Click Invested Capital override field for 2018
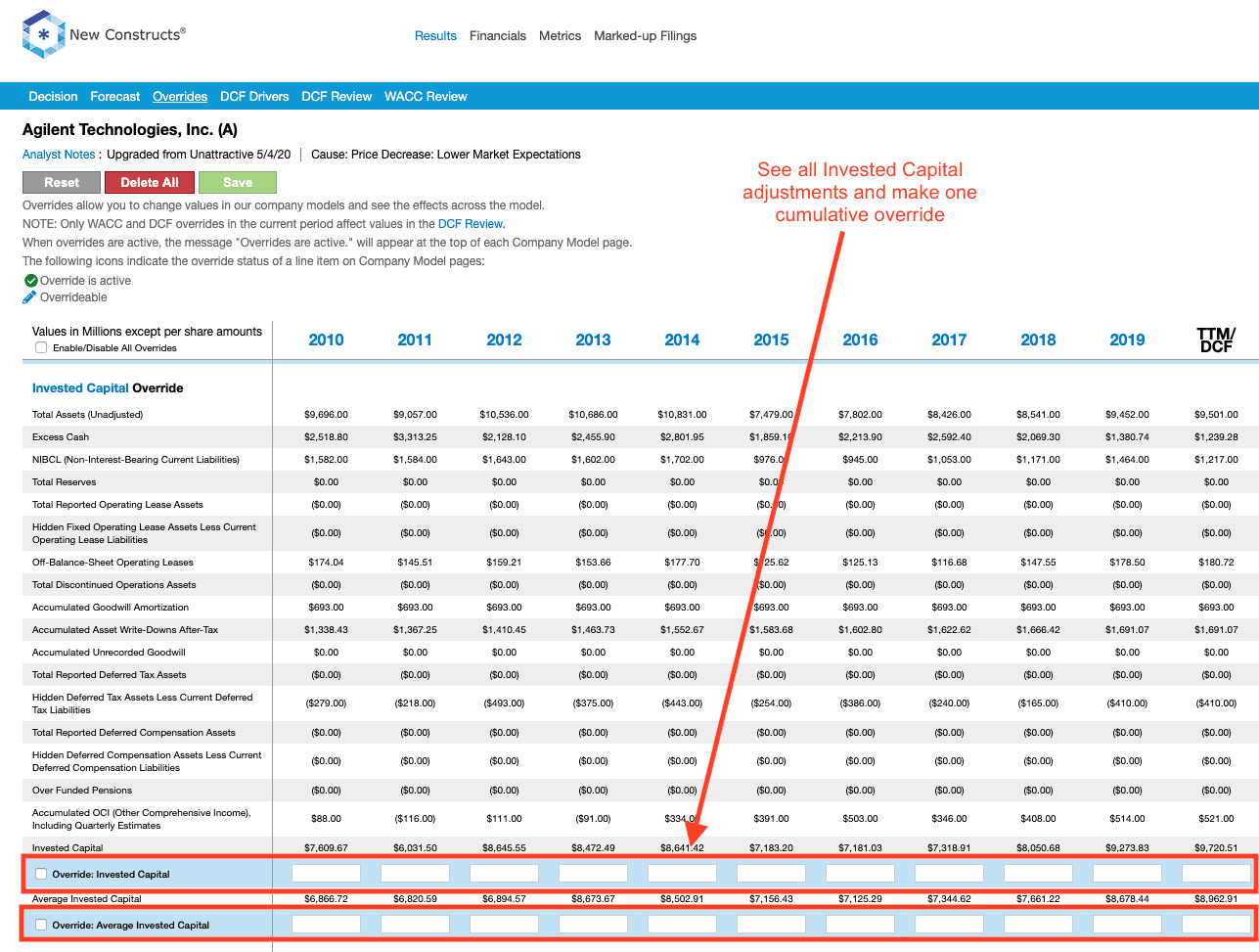Image resolution: width=1259 pixels, height=952 pixels. point(1038,873)
